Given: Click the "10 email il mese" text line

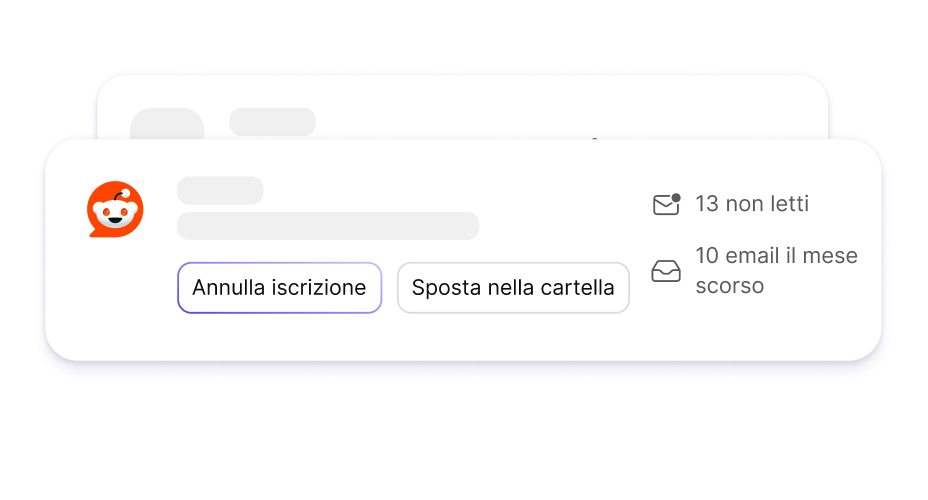Looking at the screenshot, I should tap(776, 256).
